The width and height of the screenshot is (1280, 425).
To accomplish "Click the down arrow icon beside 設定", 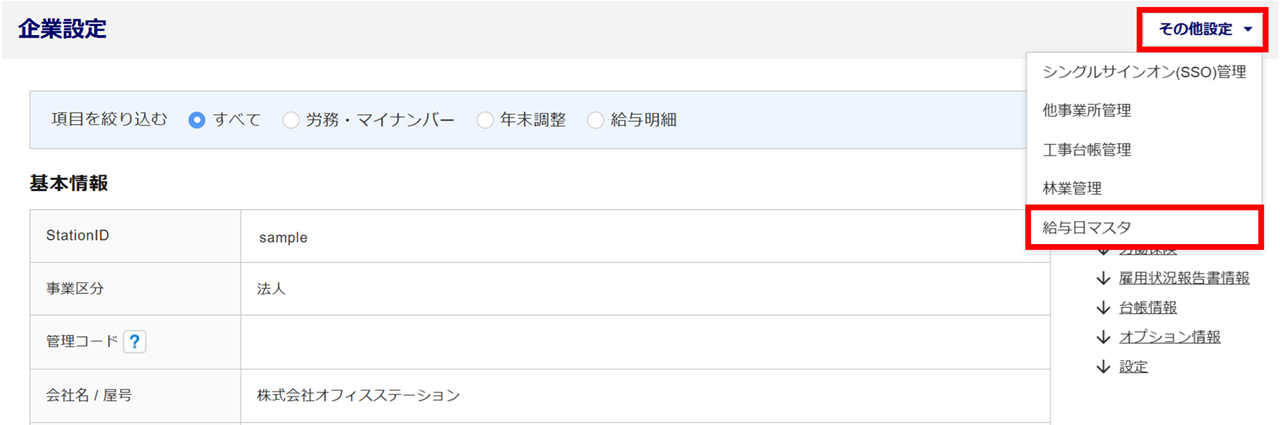I will tap(1103, 366).
